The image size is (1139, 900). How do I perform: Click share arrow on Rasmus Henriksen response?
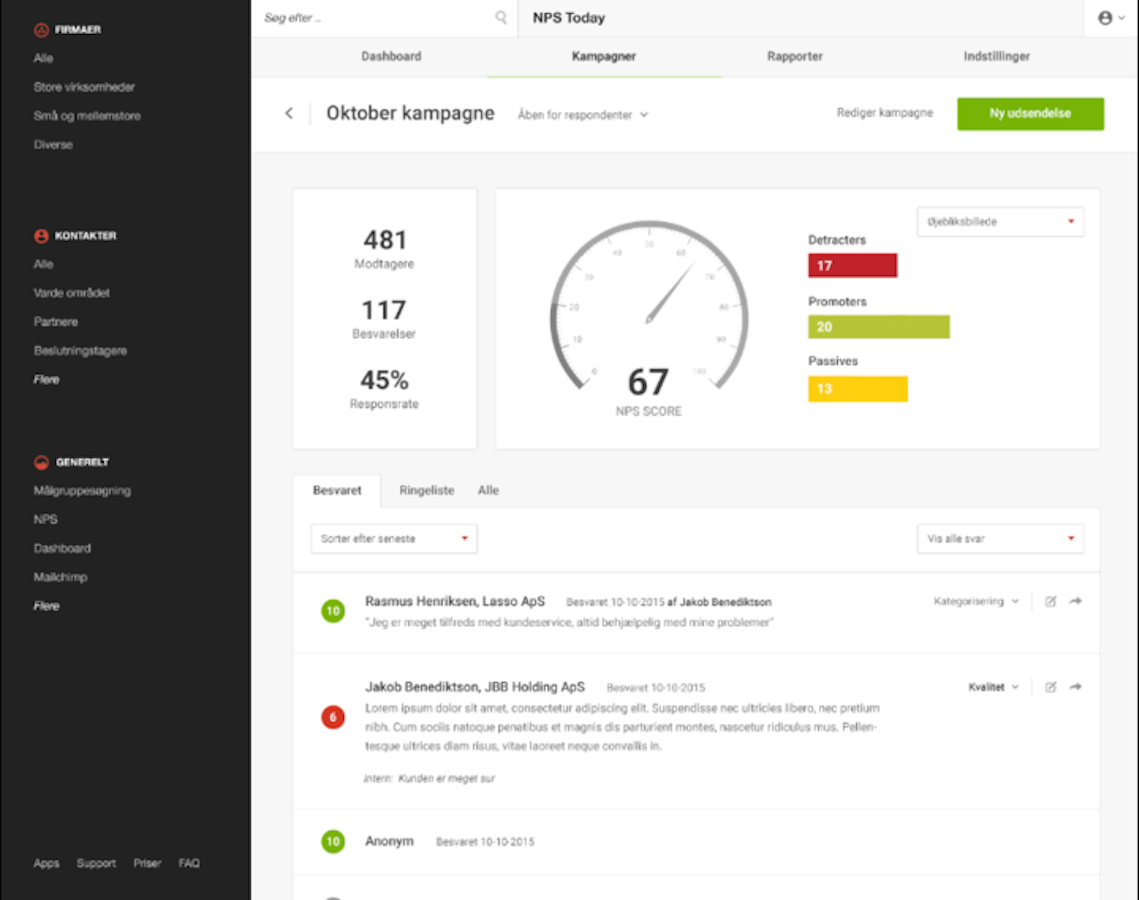coord(1076,602)
